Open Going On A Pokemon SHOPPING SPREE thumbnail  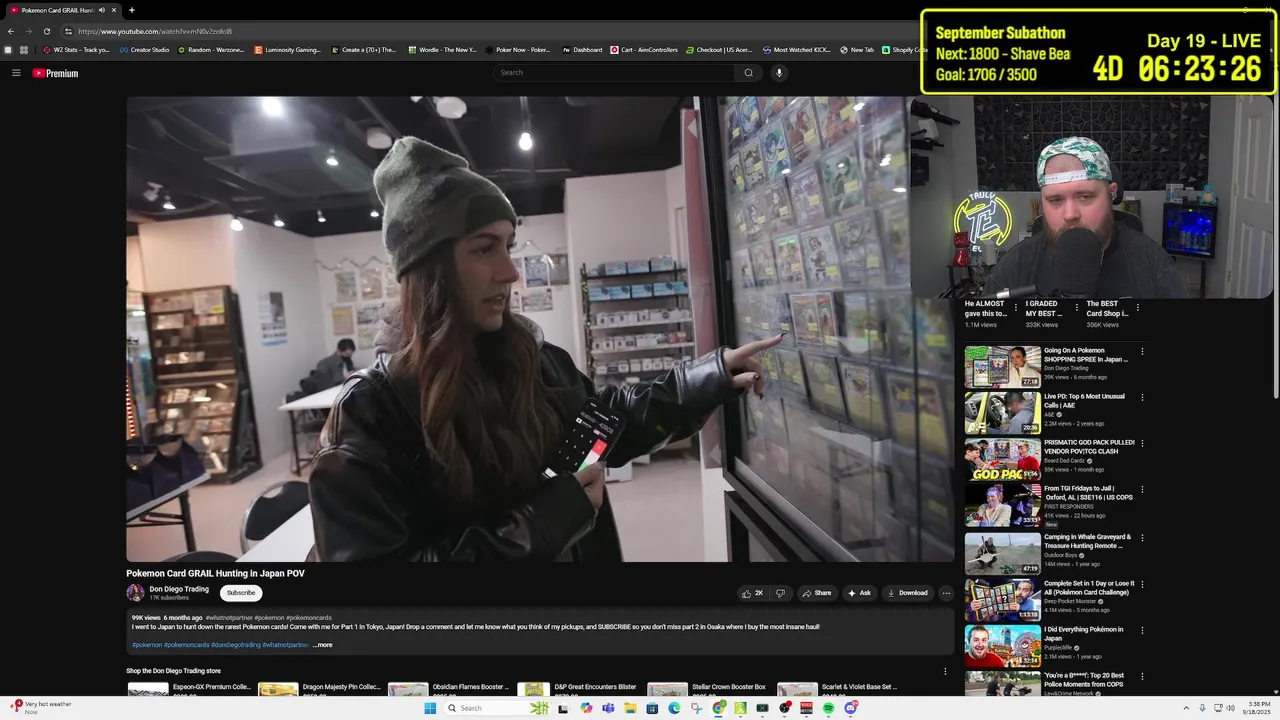click(x=1002, y=367)
